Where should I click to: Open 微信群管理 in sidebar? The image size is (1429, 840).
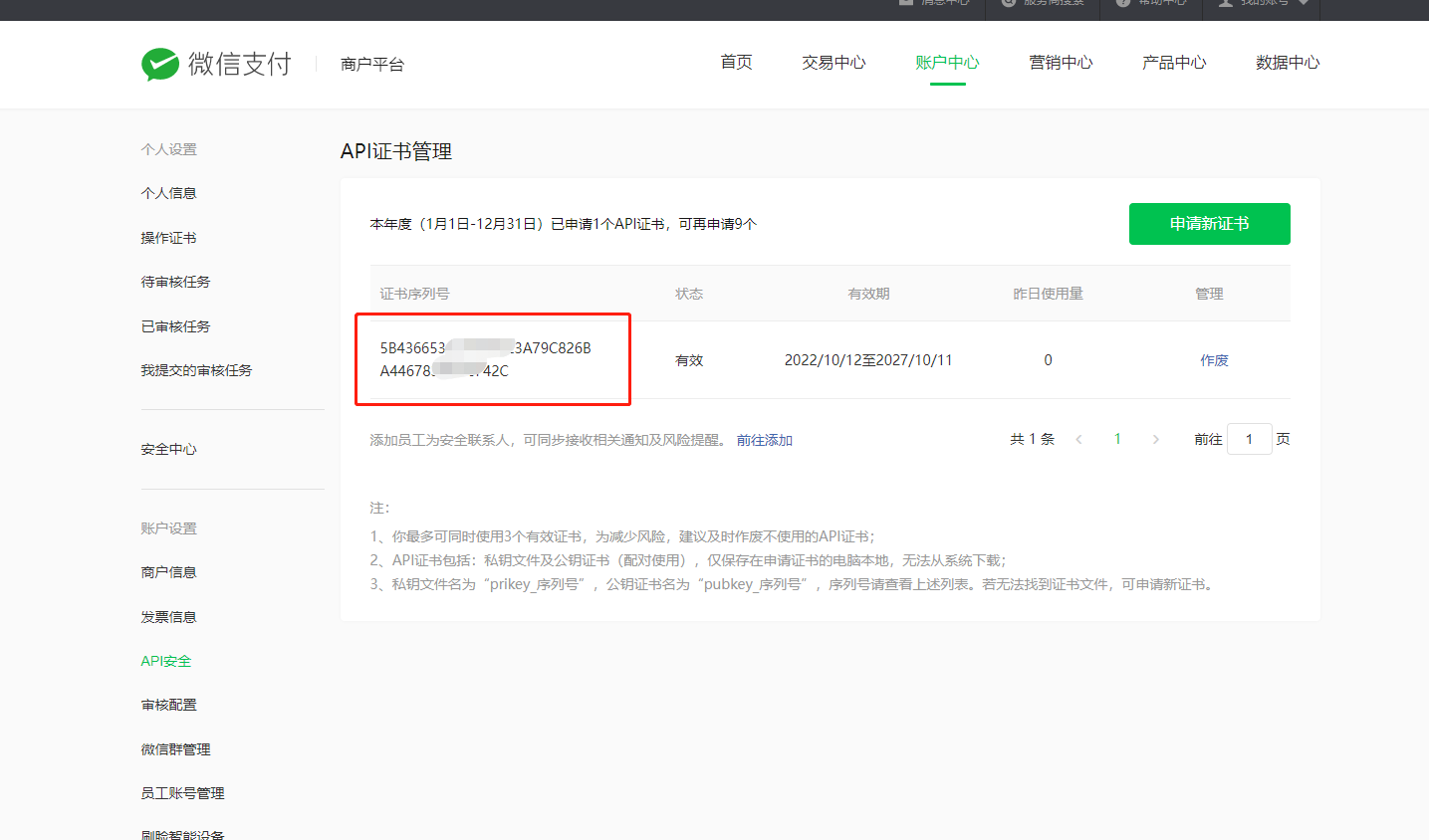[x=175, y=749]
